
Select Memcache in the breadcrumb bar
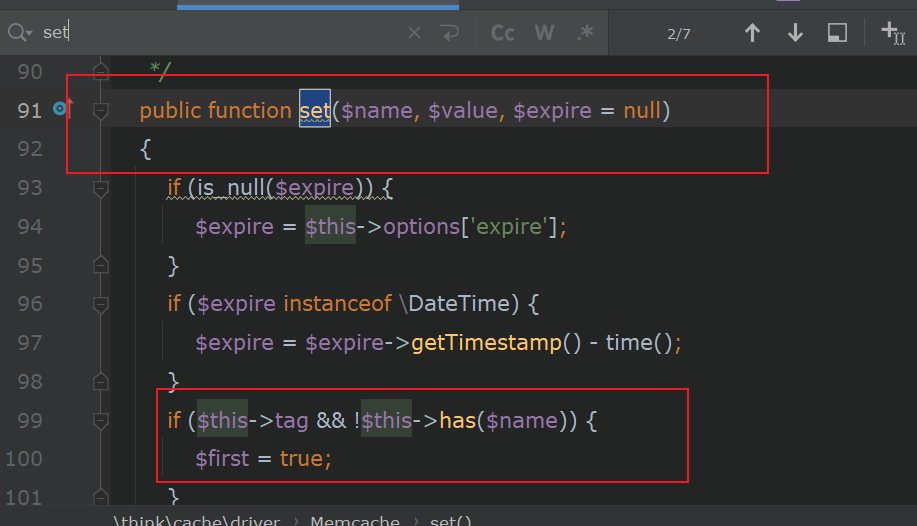(354, 520)
